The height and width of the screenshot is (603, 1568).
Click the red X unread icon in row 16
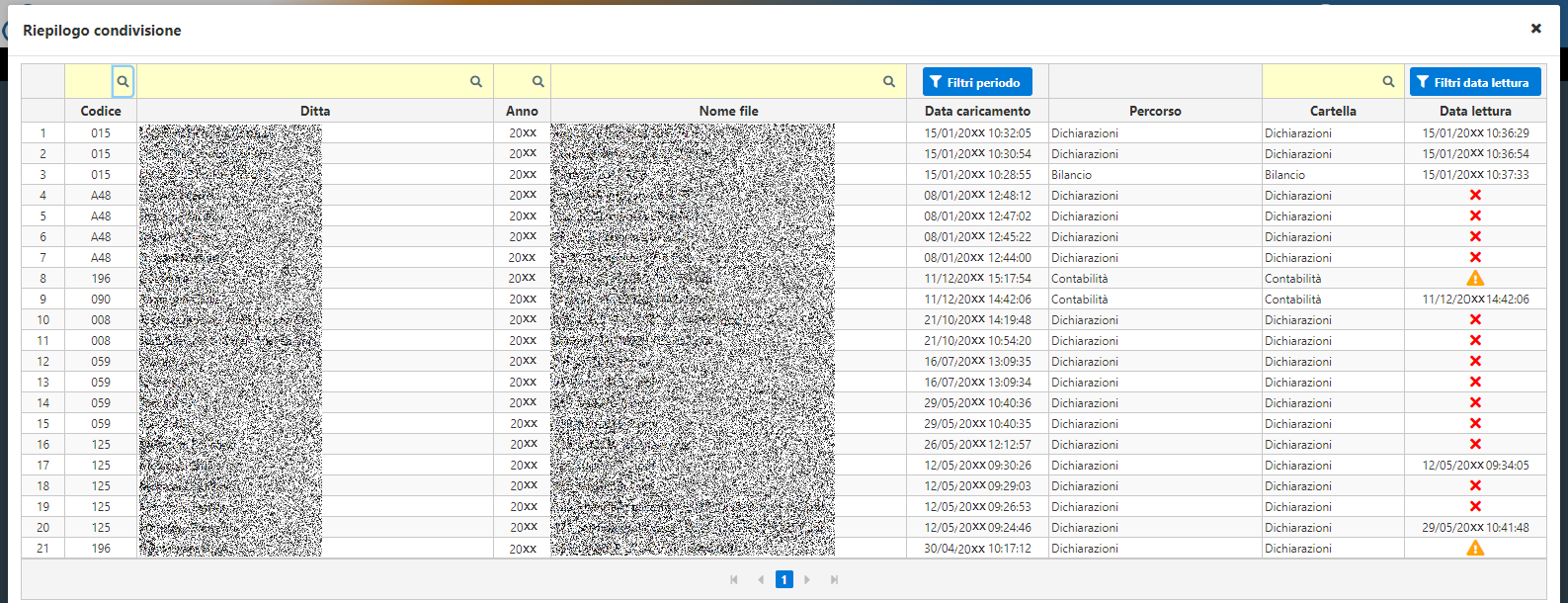(1475, 444)
